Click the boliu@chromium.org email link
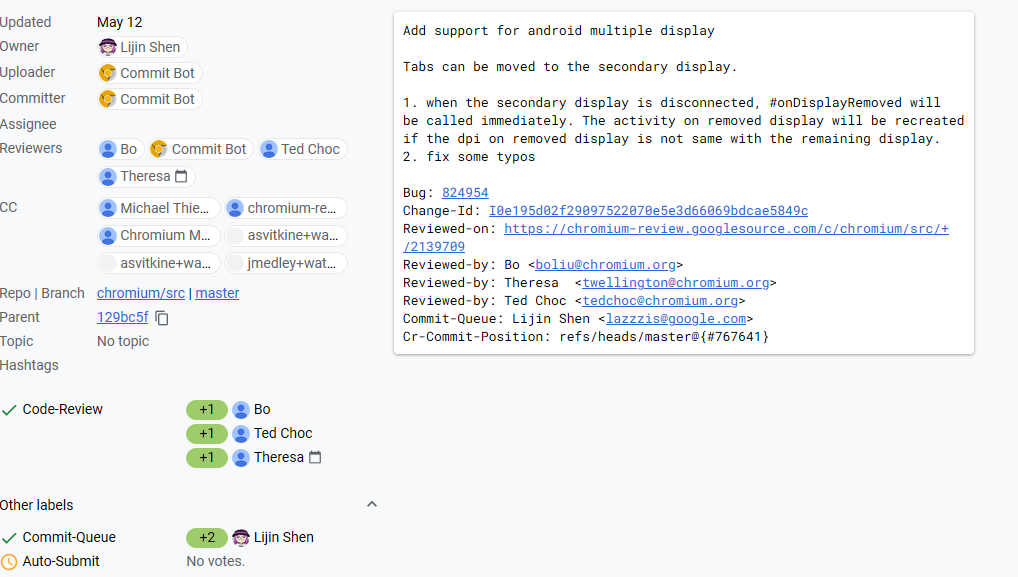The width and height of the screenshot is (1018, 577). pyautogui.click(x=605, y=265)
